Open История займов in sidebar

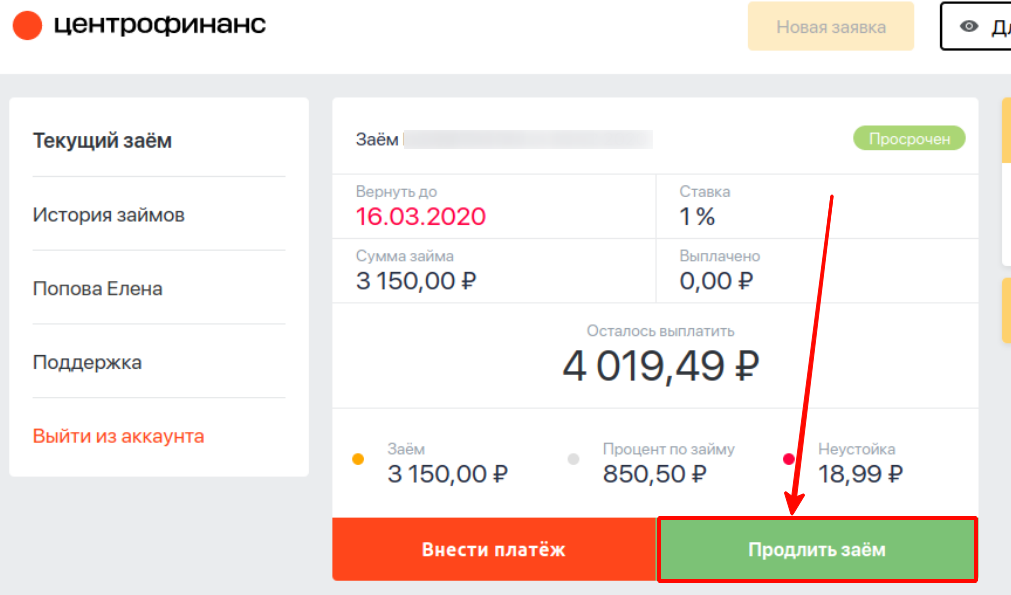click(109, 215)
